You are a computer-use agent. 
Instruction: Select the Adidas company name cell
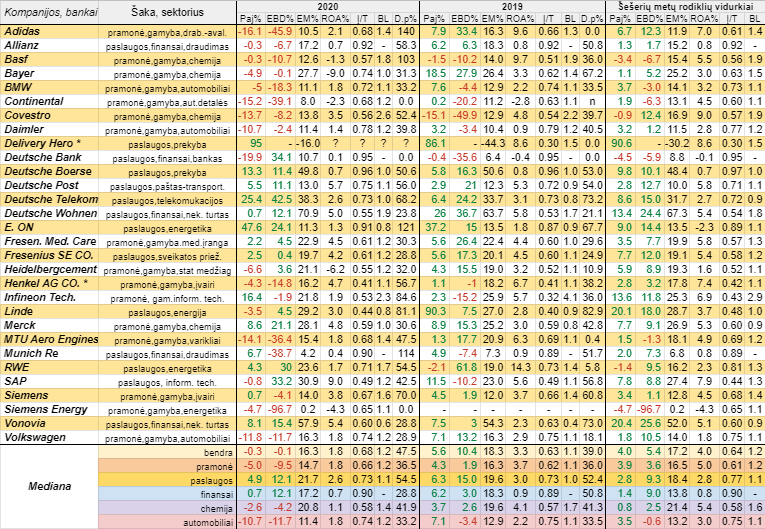click(50, 32)
